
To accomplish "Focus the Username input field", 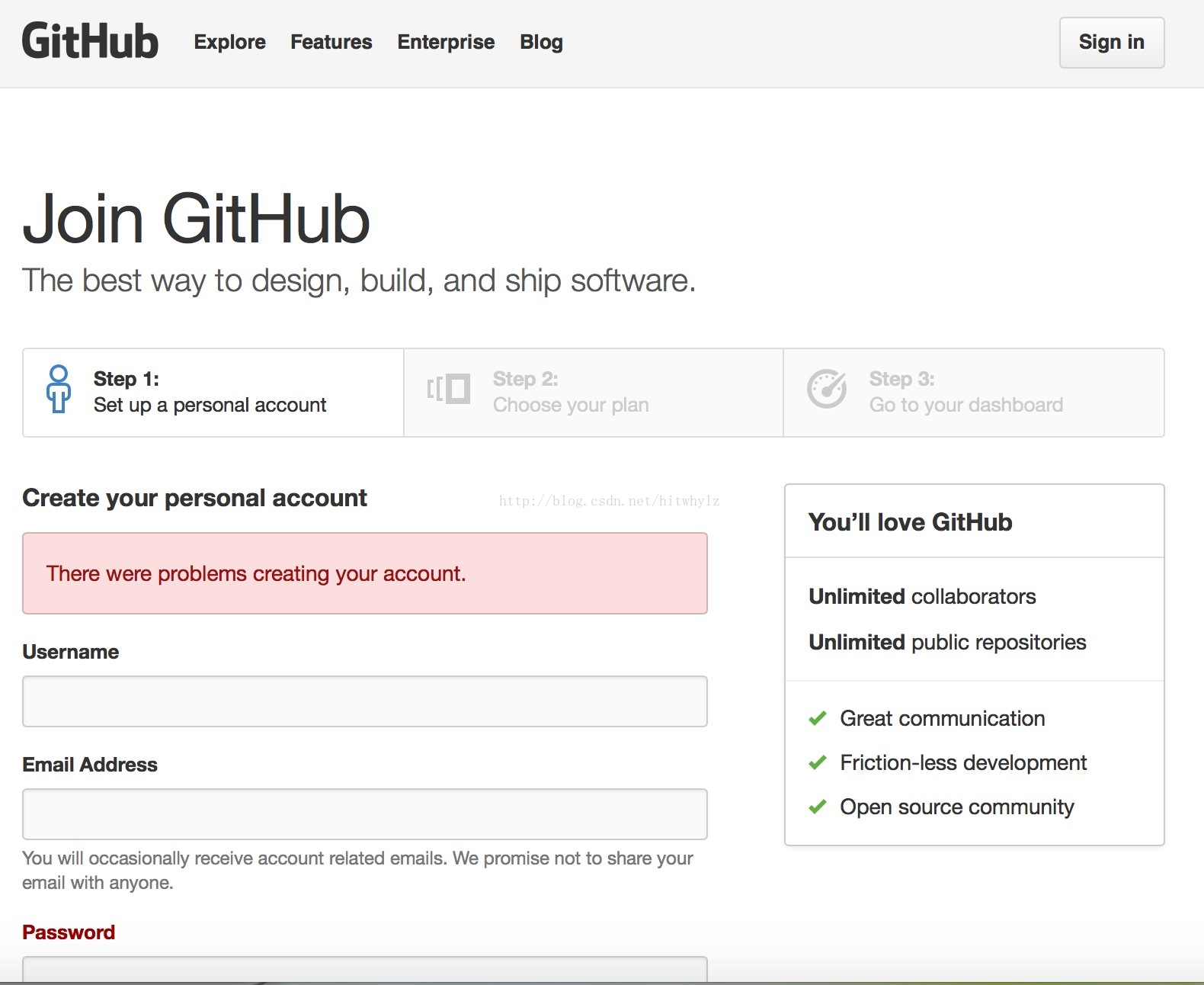I will pyautogui.click(x=365, y=701).
